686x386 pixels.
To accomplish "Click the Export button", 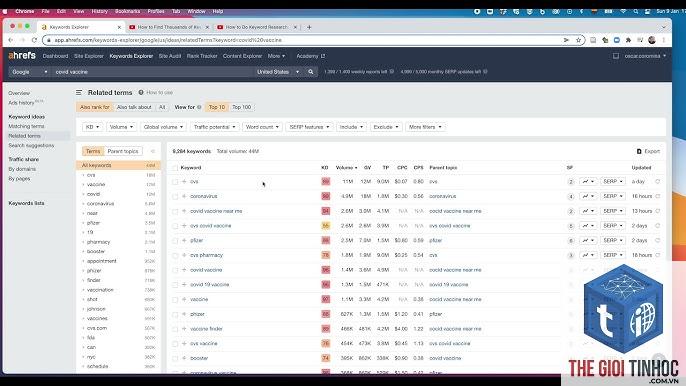I will point(648,151).
